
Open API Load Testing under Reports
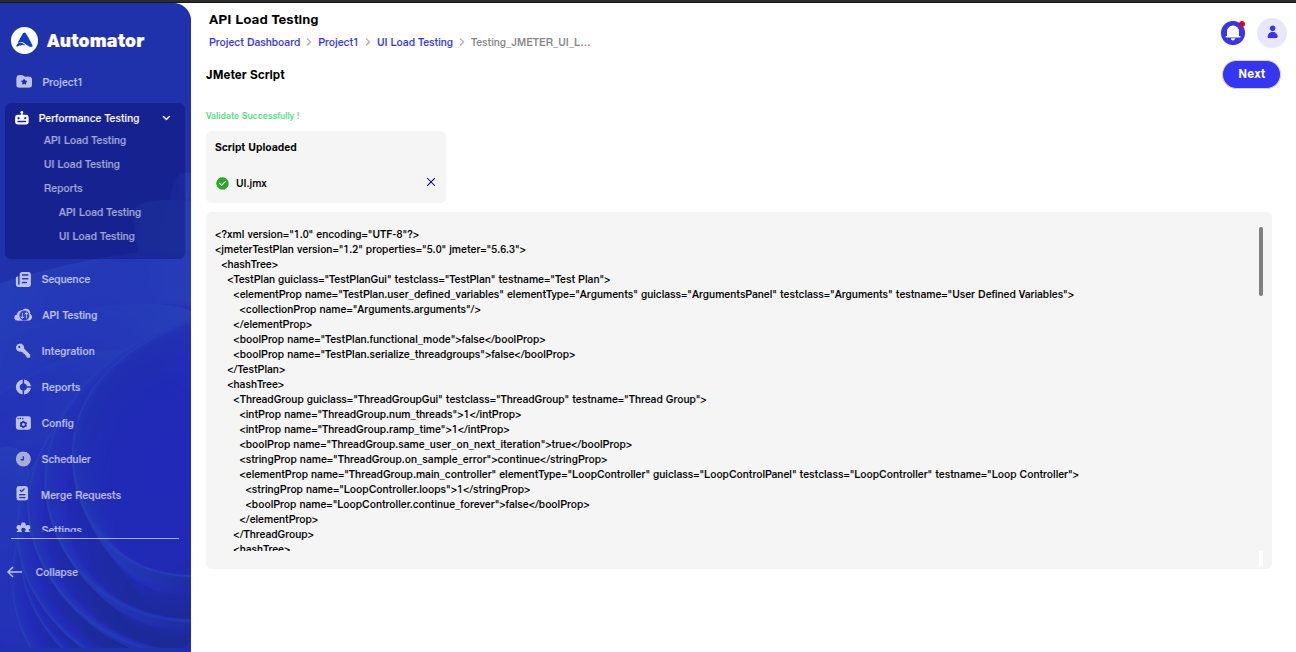(x=100, y=213)
